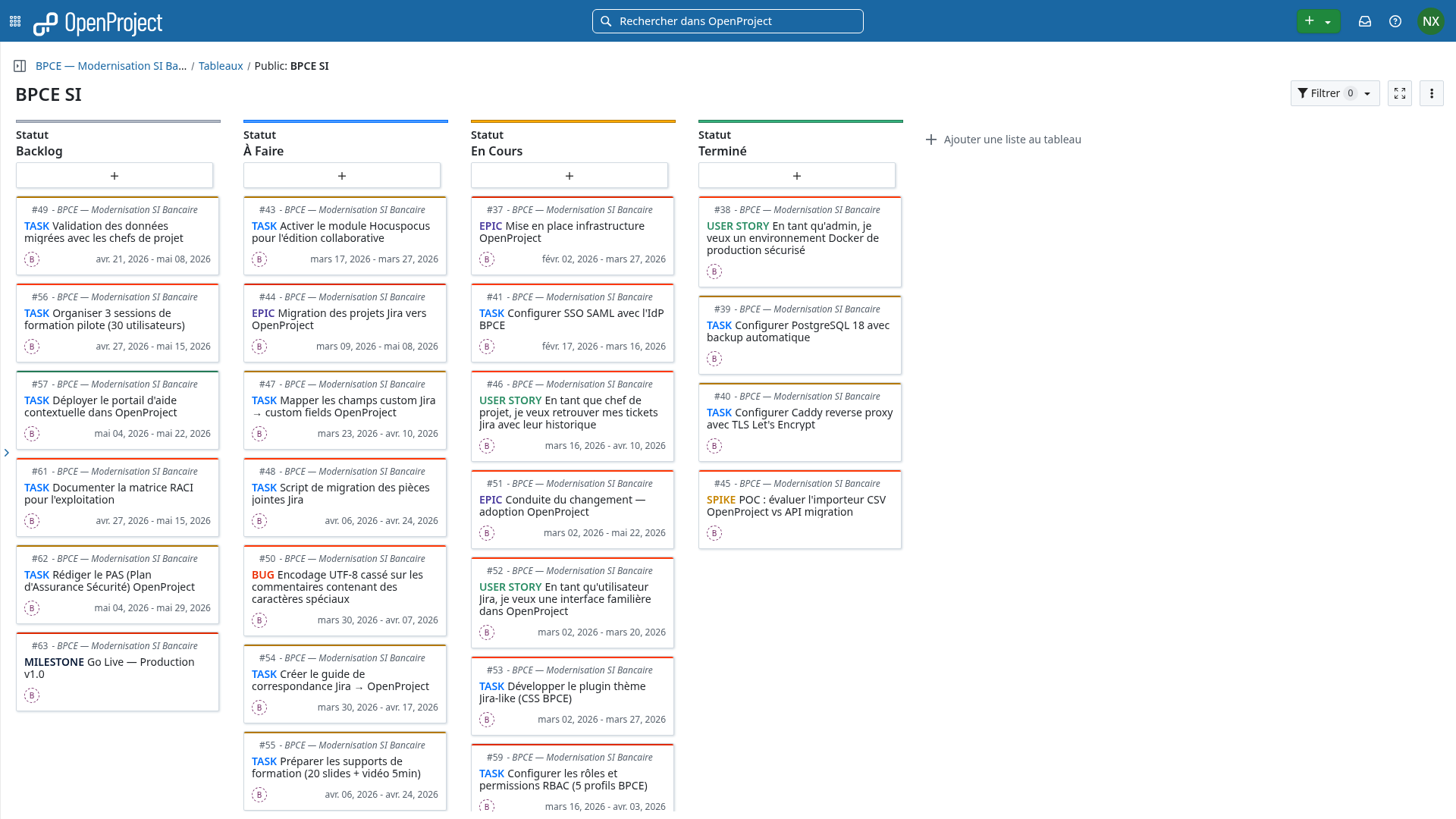Open the modules grid icon
This screenshot has width=1456, height=819.
point(14,20)
